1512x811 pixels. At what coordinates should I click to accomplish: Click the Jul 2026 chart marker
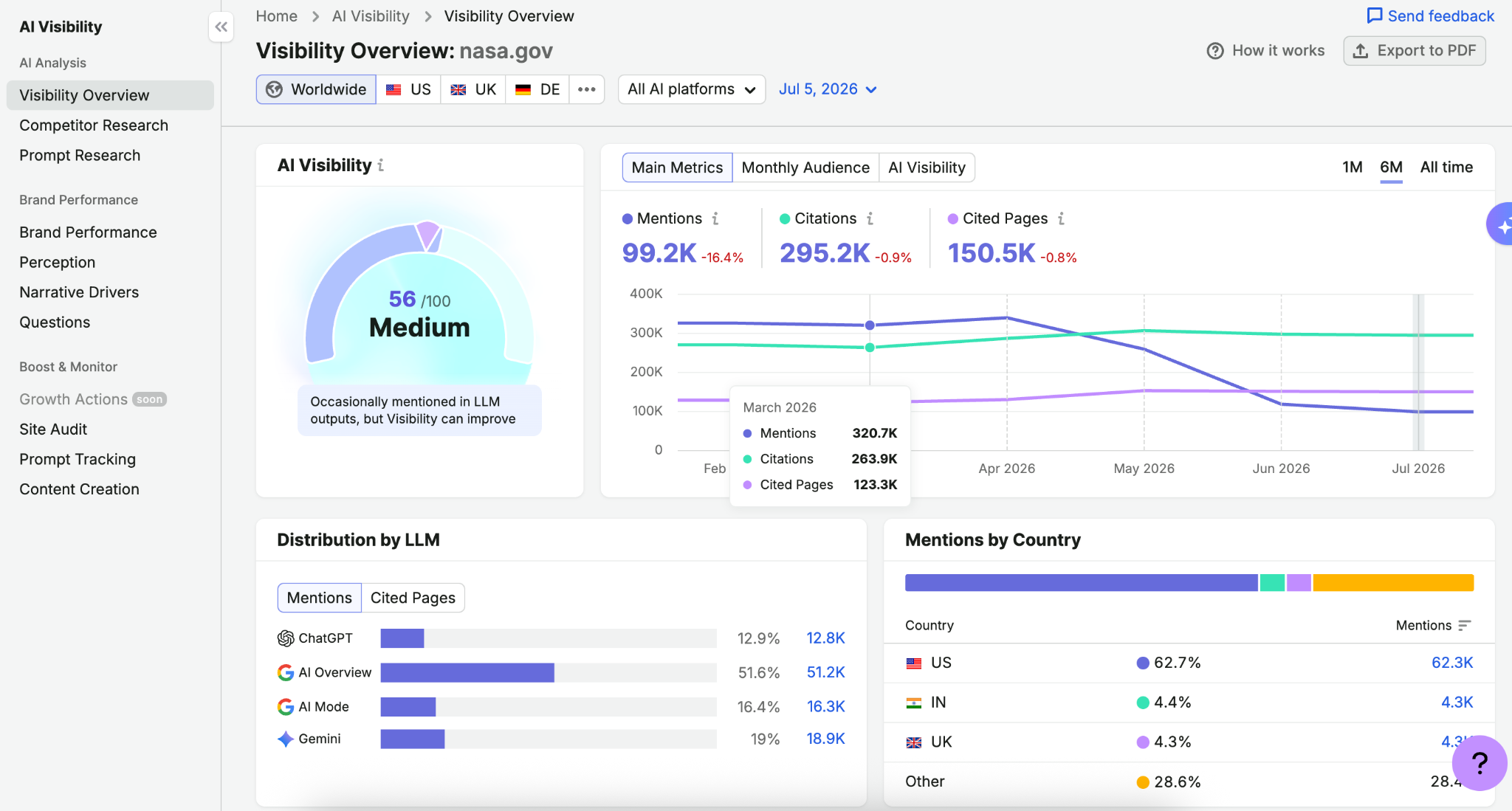point(1417,372)
